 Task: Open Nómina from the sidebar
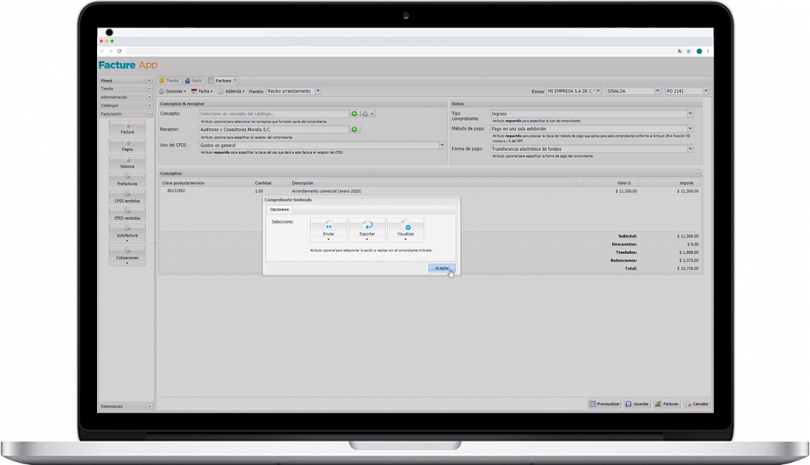click(x=127, y=163)
